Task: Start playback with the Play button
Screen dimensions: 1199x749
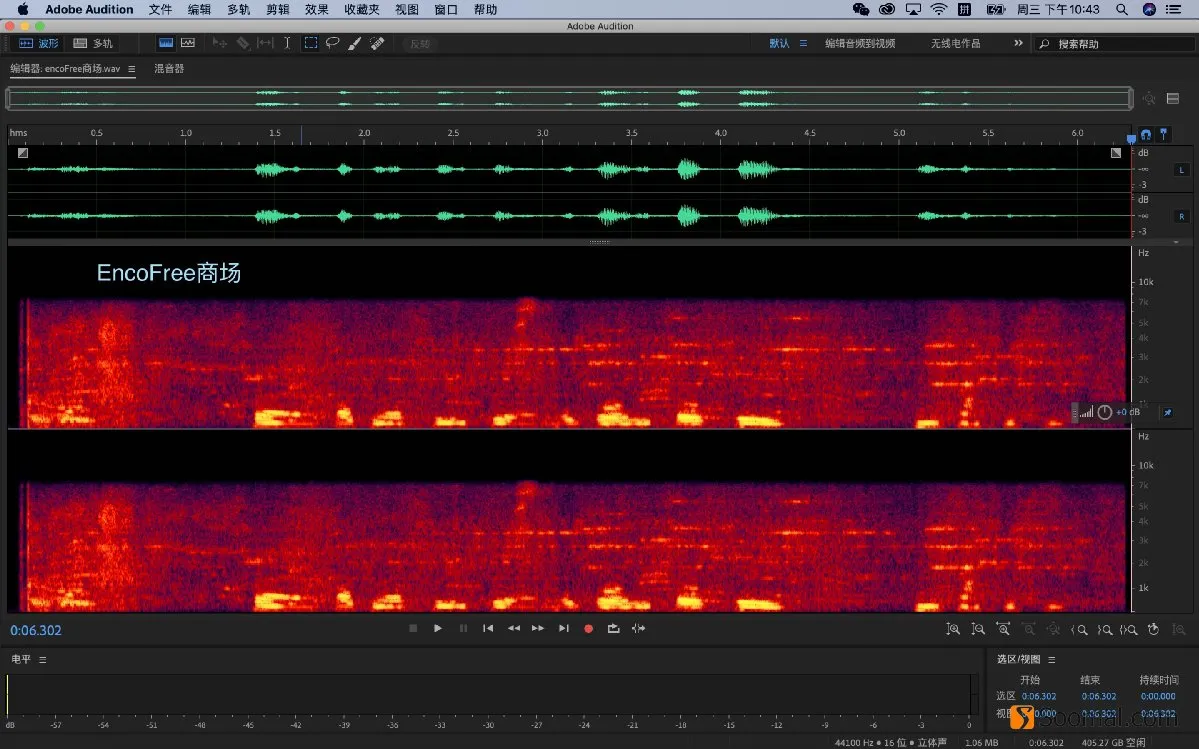Action: coord(437,628)
